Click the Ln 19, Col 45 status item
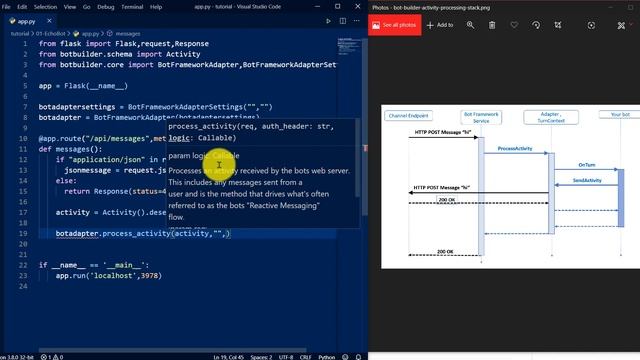This screenshot has width=640, height=360. point(228,357)
